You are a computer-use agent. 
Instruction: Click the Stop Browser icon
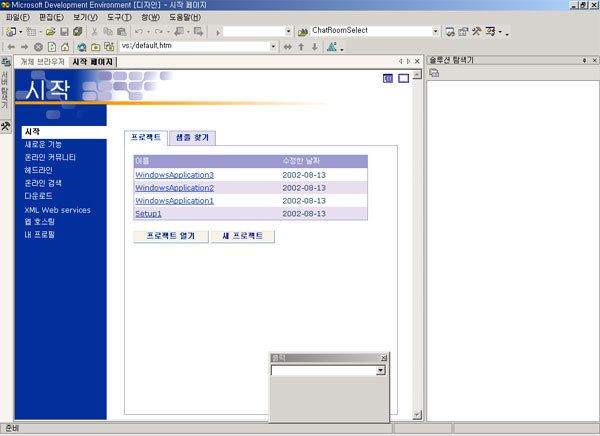point(38,47)
